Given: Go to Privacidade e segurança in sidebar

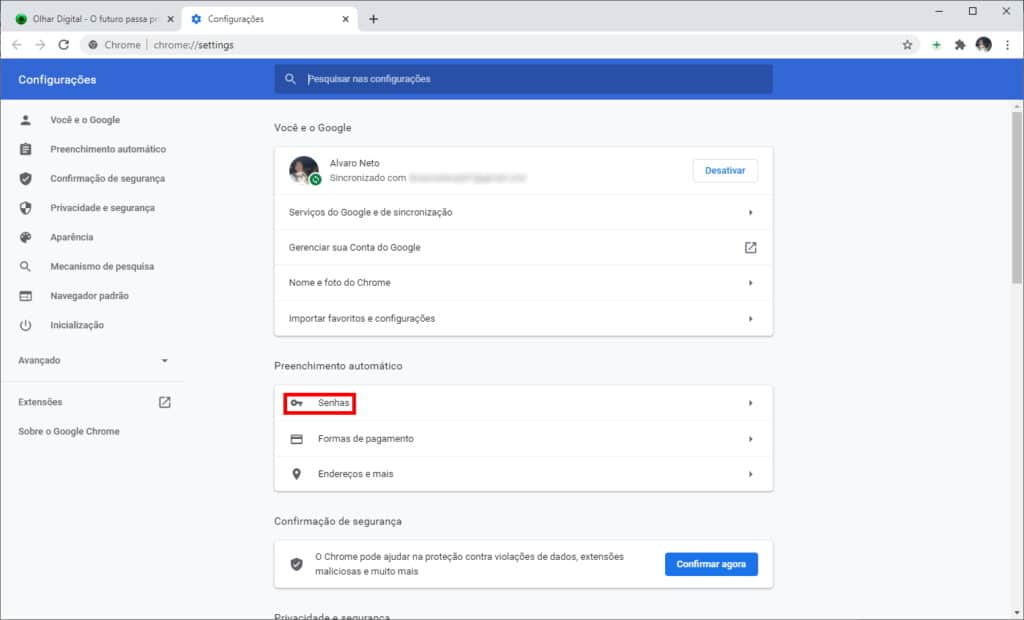Looking at the screenshot, I should point(103,208).
